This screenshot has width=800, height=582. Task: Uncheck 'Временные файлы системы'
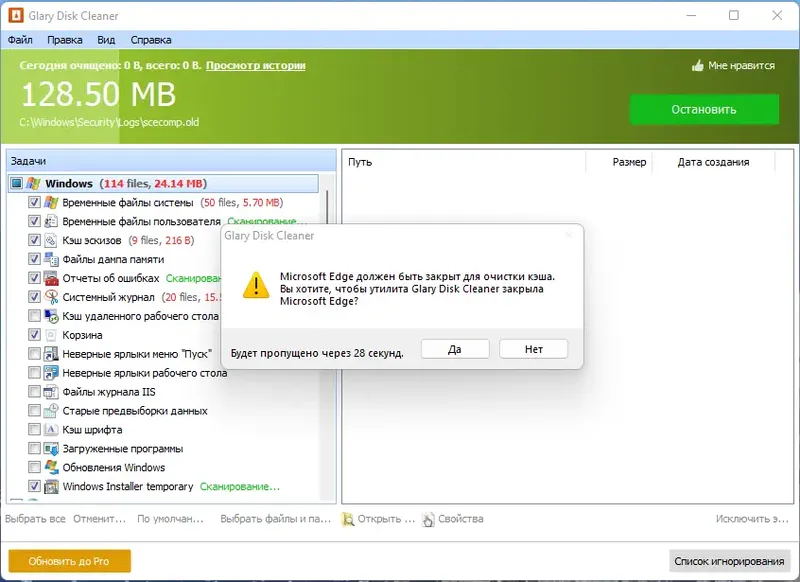click(x=34, y=203)
